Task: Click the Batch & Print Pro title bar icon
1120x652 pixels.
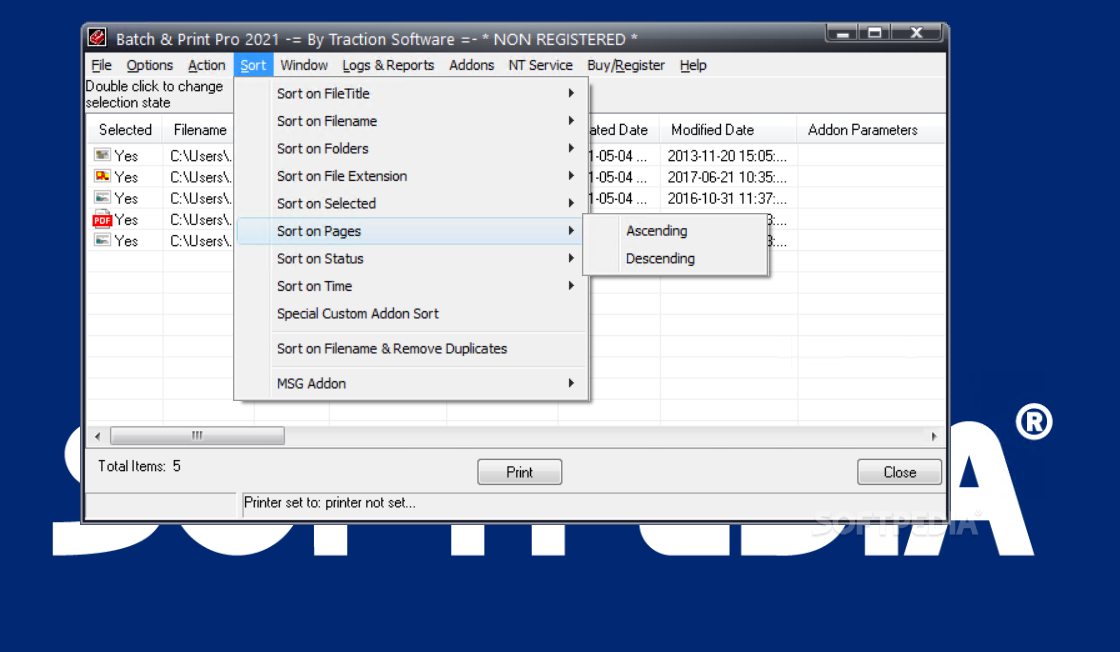Action: click(96, 37)
